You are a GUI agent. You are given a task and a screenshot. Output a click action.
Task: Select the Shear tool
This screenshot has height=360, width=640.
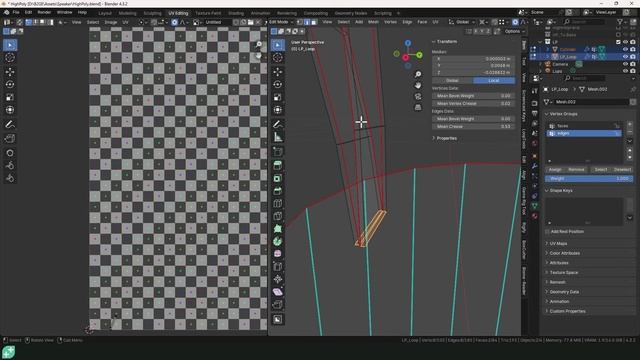coord(278,292)
